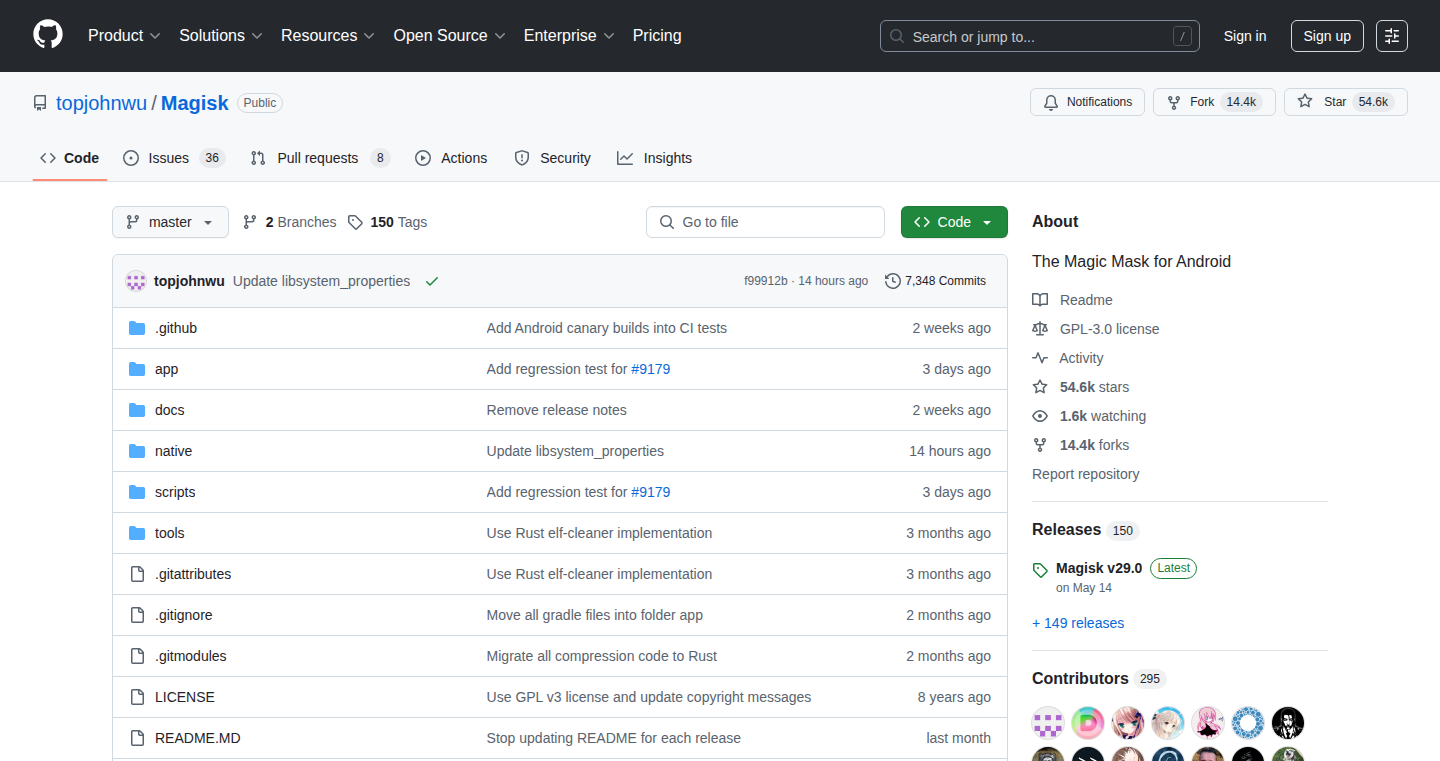Open the + 149 releases link

point(1078,623)
